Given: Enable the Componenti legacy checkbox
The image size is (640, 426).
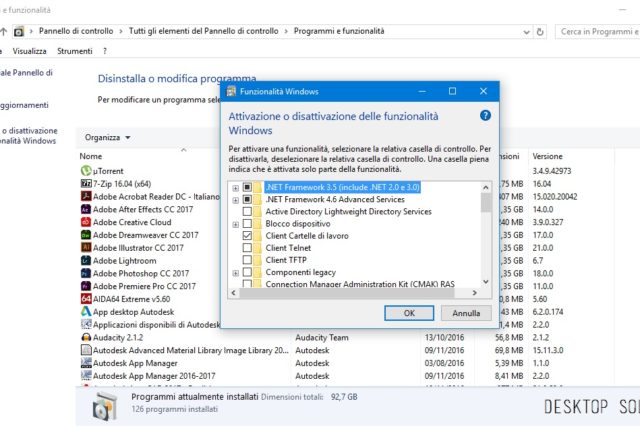Looking at the screenshot, I should click(247, 272).
